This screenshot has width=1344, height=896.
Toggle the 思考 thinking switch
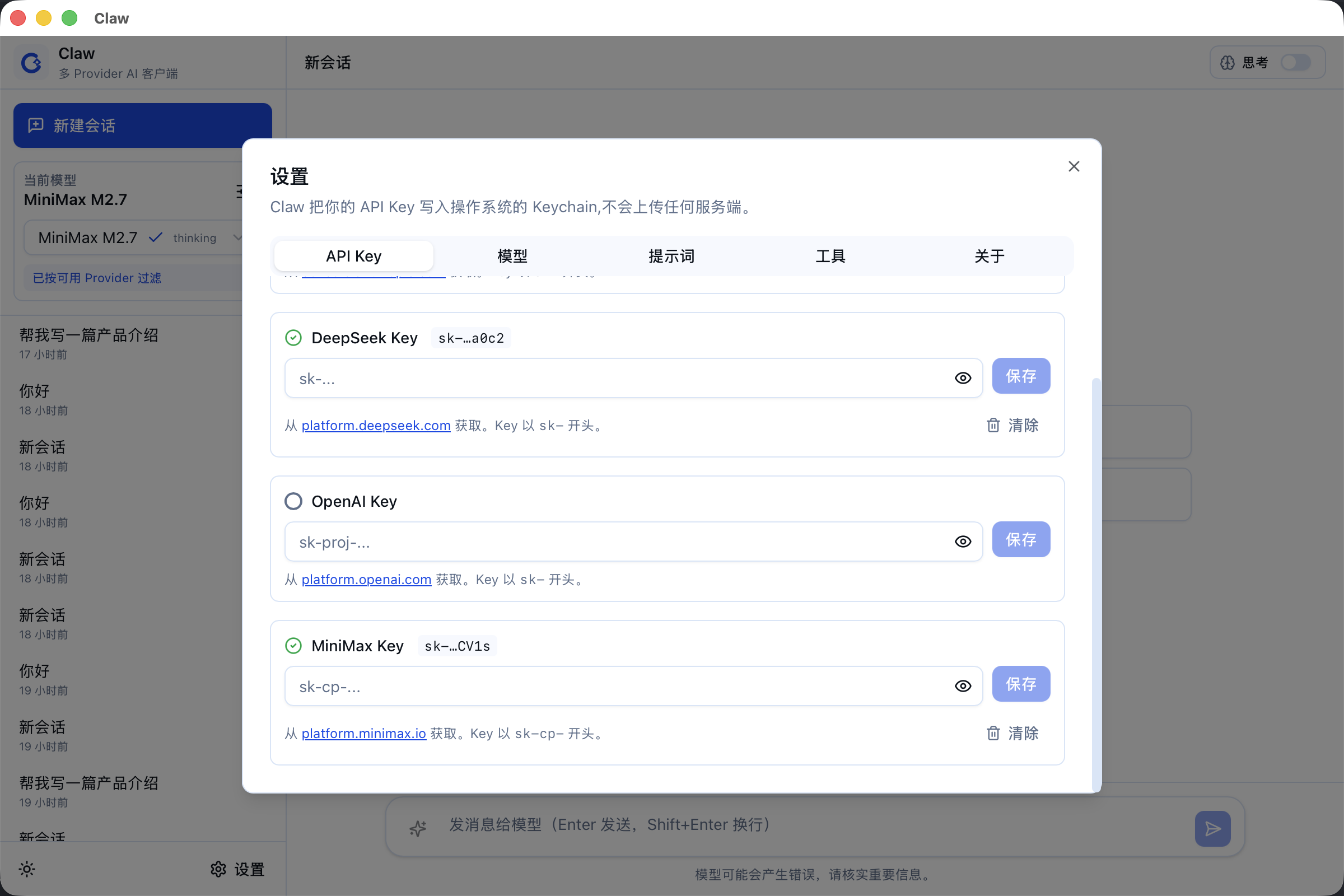click(1295, 62)
